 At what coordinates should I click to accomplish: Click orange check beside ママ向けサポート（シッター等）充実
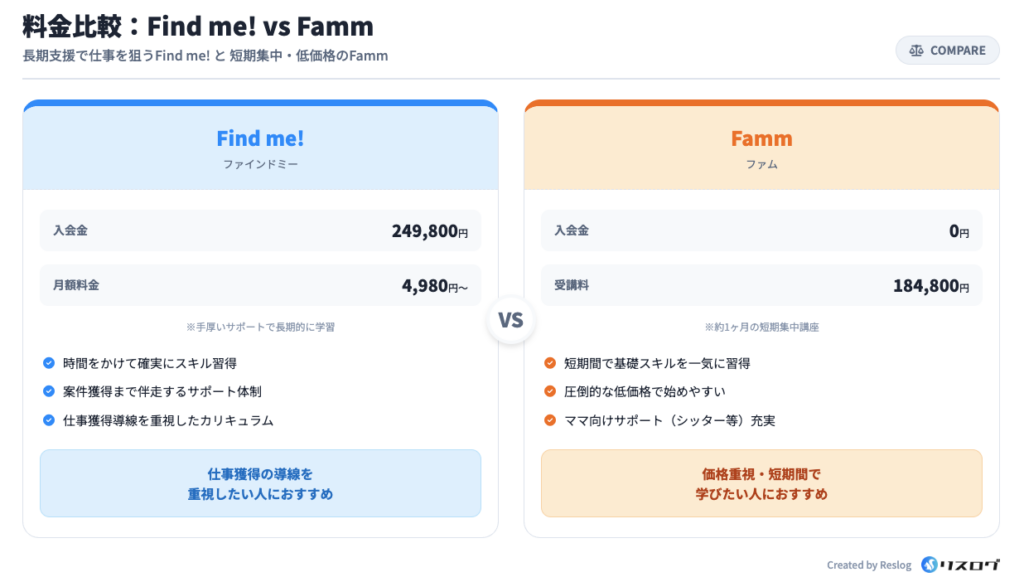click(x=550, y=420)
